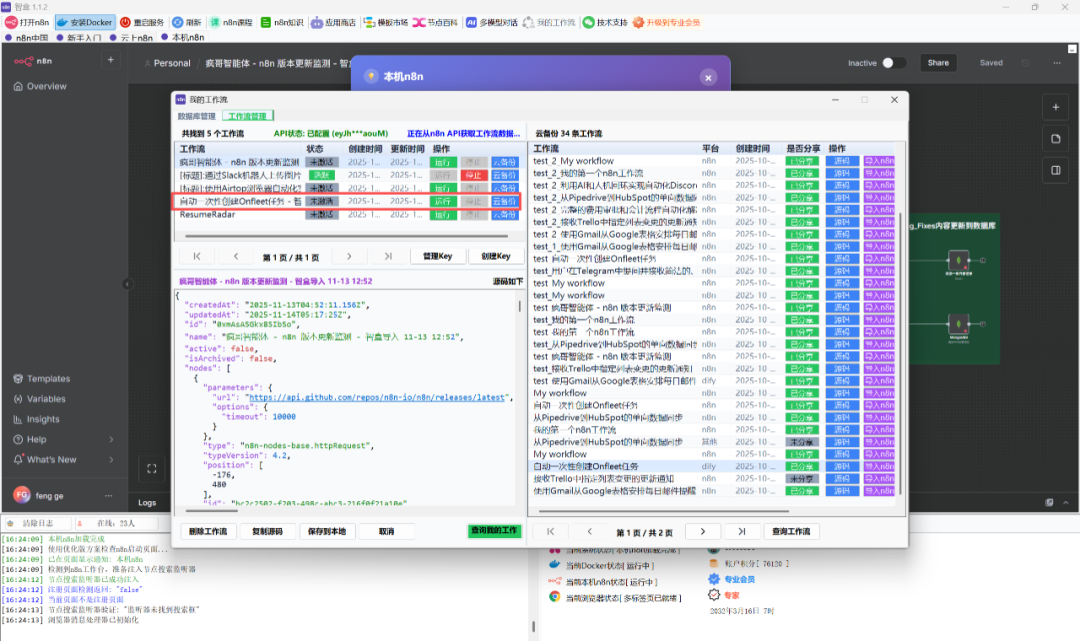Toggle 未分享 status in cloud backup list
This screenshot has width=1080, height=641.
click(x=802, y=441)
